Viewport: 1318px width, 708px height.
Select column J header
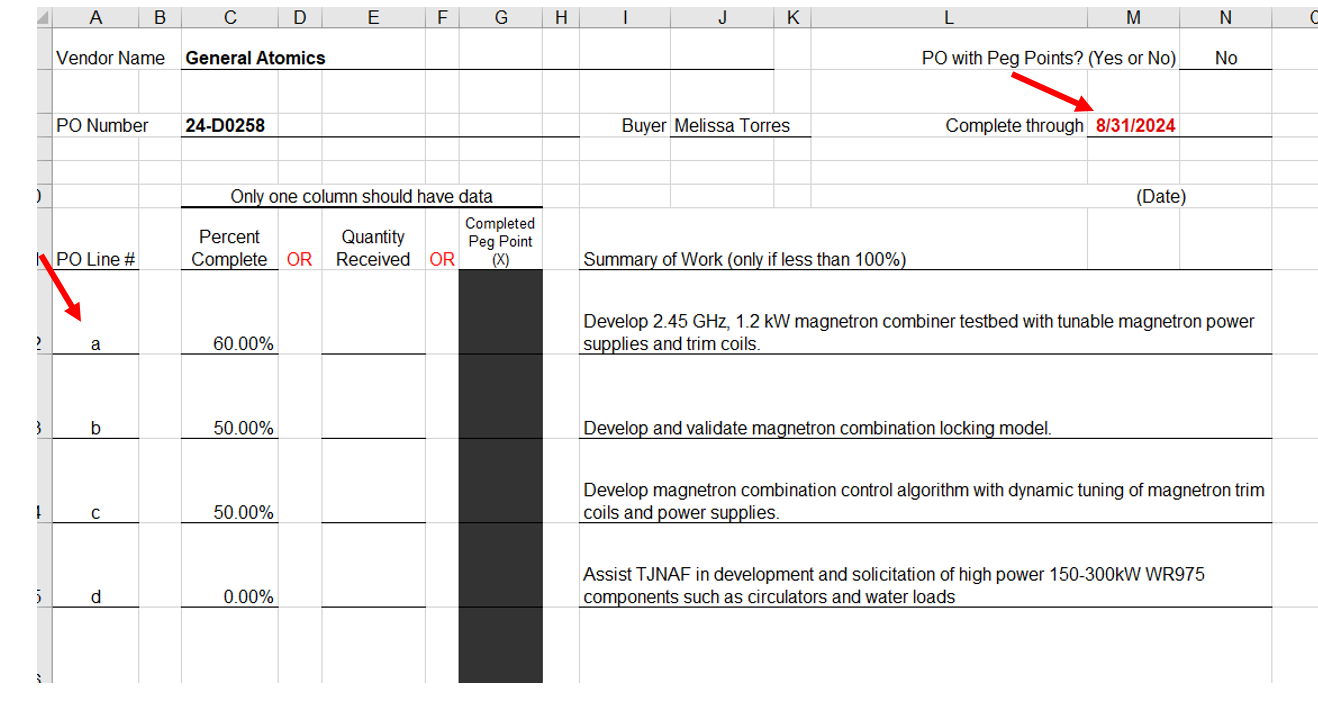(722, 17)
